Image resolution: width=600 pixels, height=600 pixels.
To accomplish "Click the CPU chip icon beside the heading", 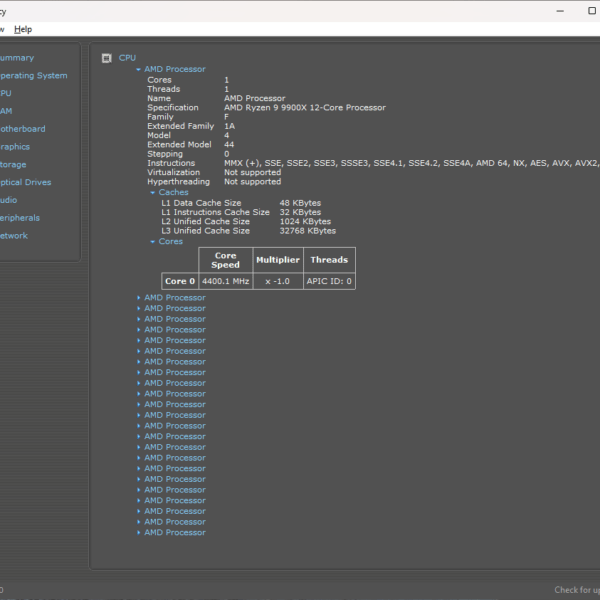I will point(107,58).
